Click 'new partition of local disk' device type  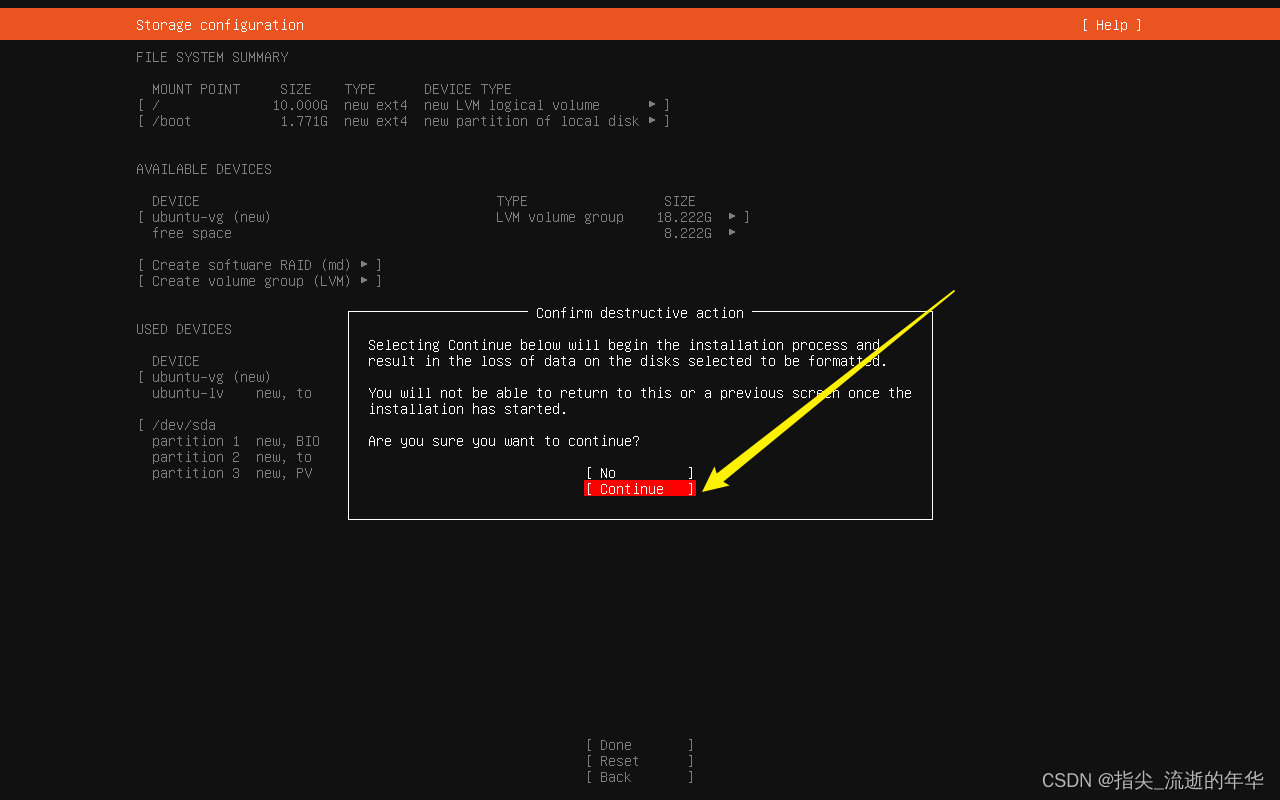pyautogui.click(x=532, y=121)
